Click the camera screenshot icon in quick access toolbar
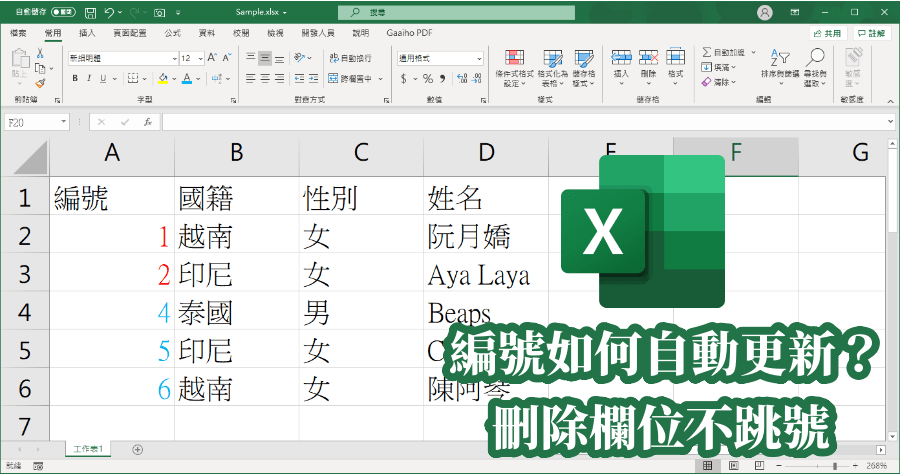 tap(160, 12)
